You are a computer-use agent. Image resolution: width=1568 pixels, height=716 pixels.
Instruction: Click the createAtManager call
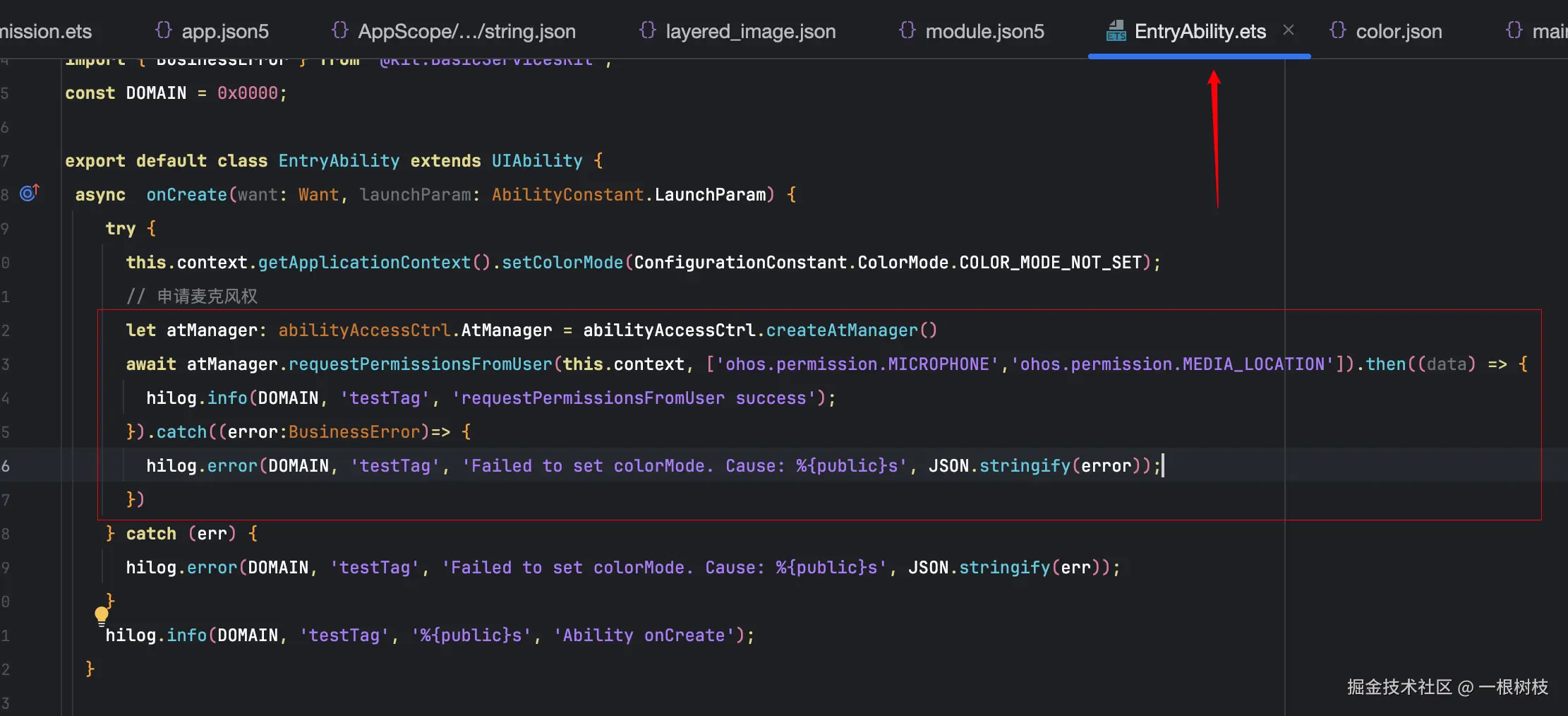pyautogui.click(x=842, y=330)
